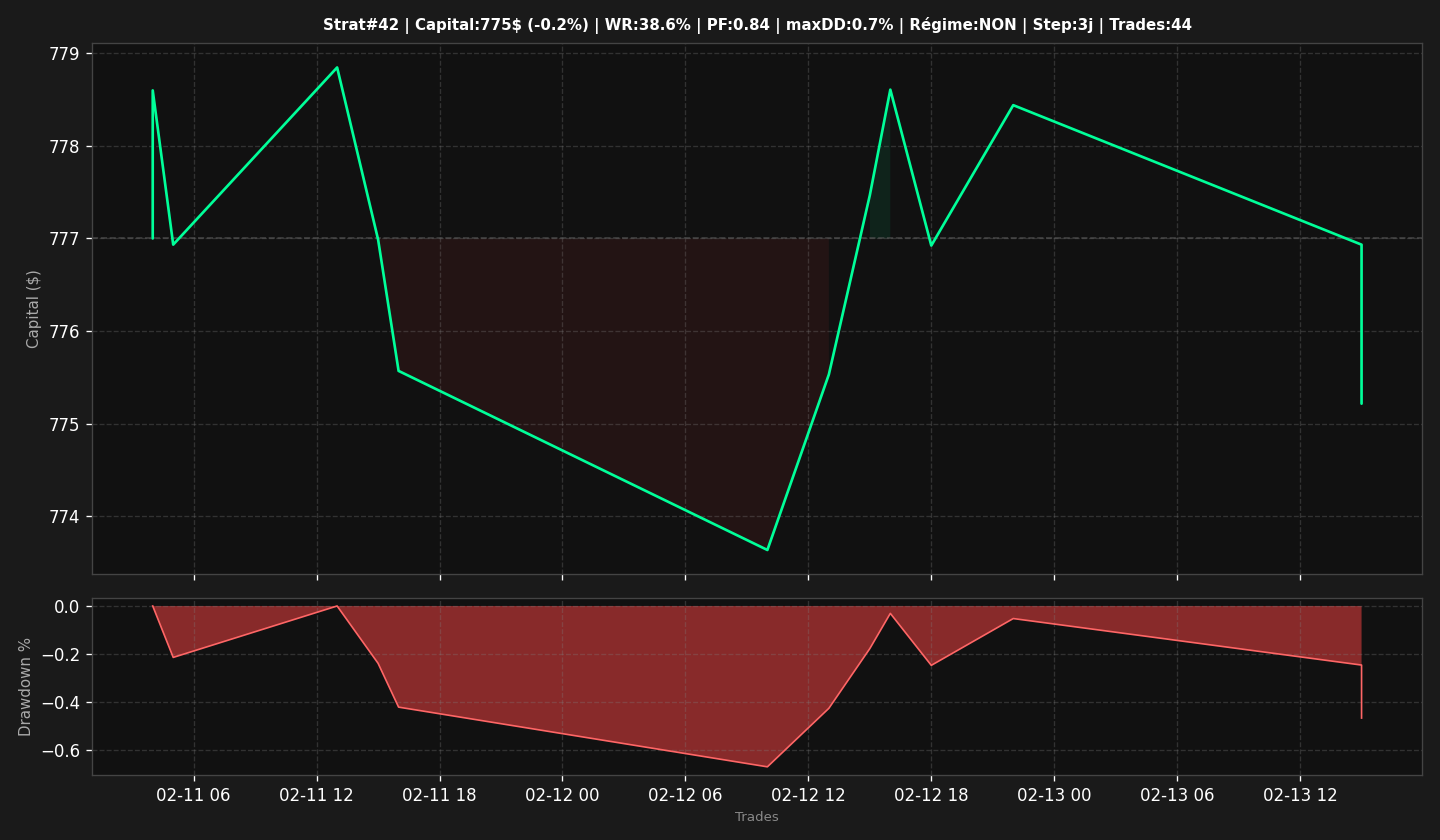Click the 02-12 18 date tick label
The width and height of the screenshot is (1440, 840).
(931, 795)
